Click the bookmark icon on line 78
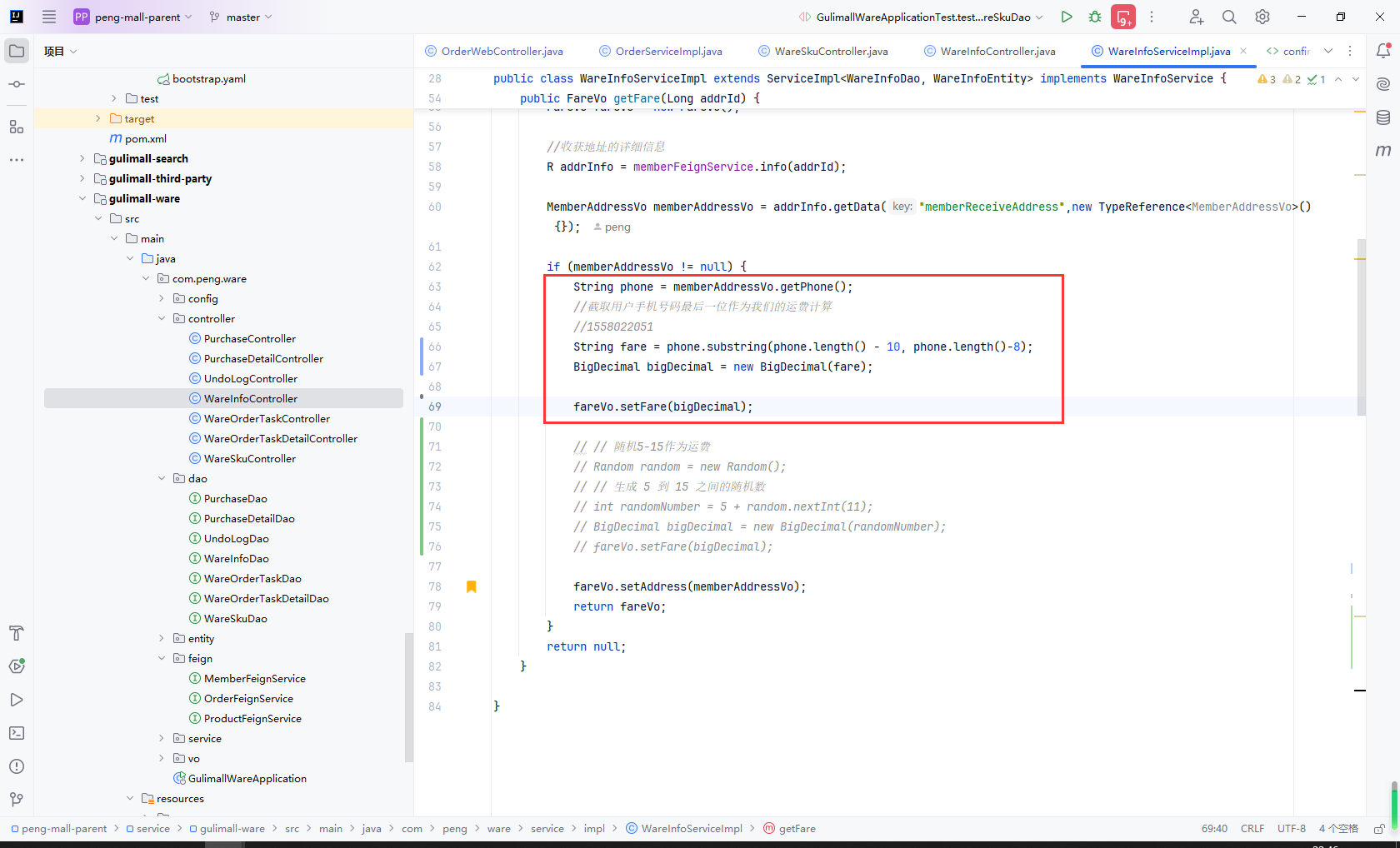This screenshot has width=1400, height=848. [472, 586]
